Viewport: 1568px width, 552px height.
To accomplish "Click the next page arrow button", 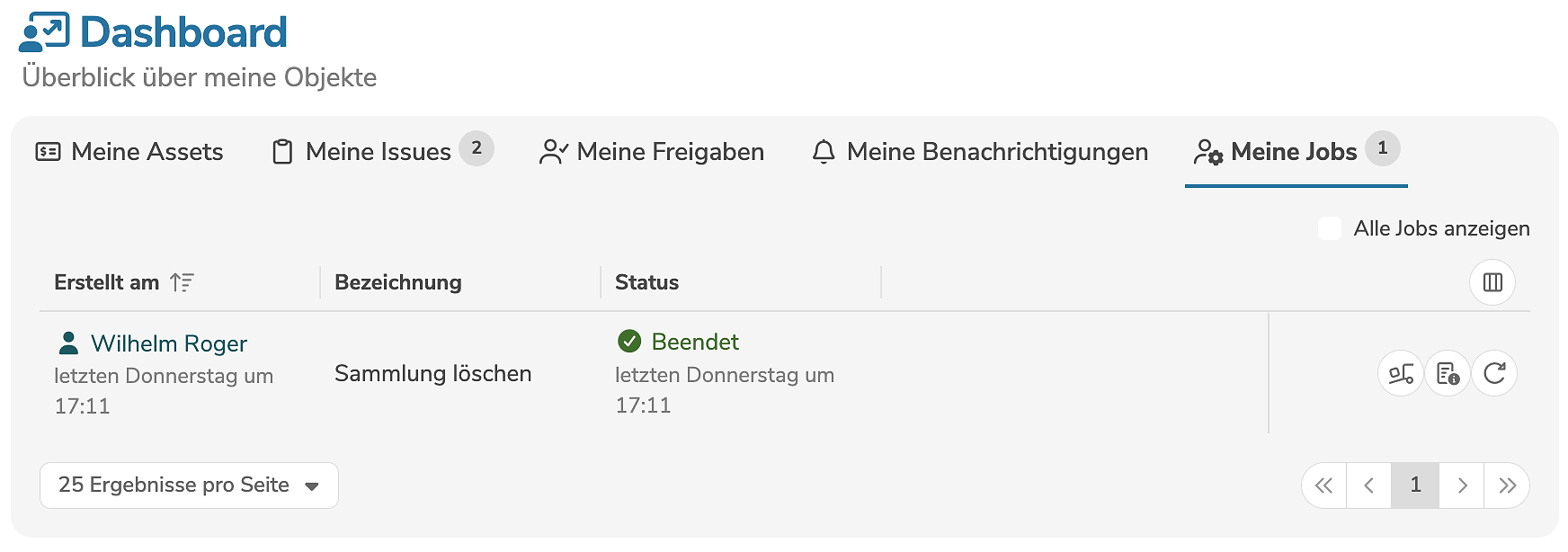I will (x=1462, y=485).
